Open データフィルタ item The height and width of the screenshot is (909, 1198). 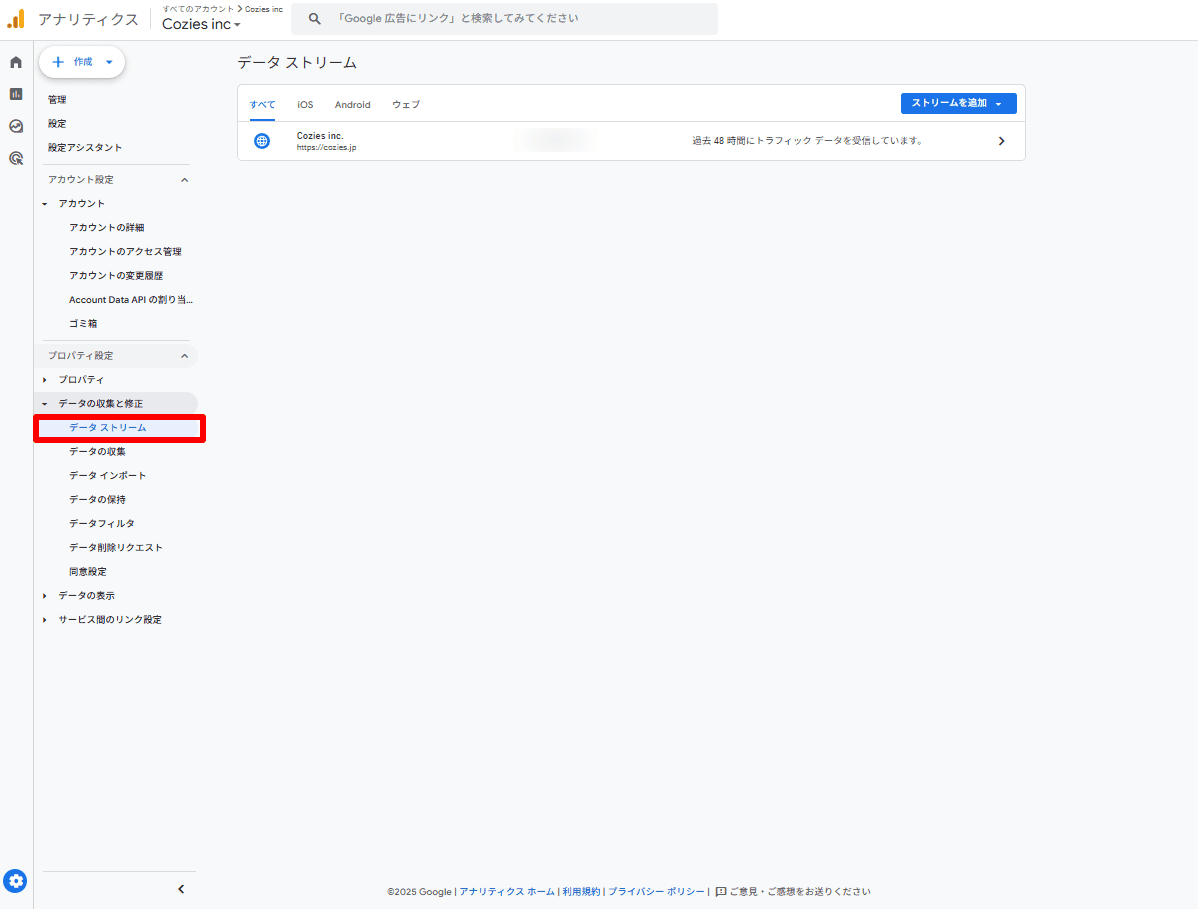tap(102, 523)
